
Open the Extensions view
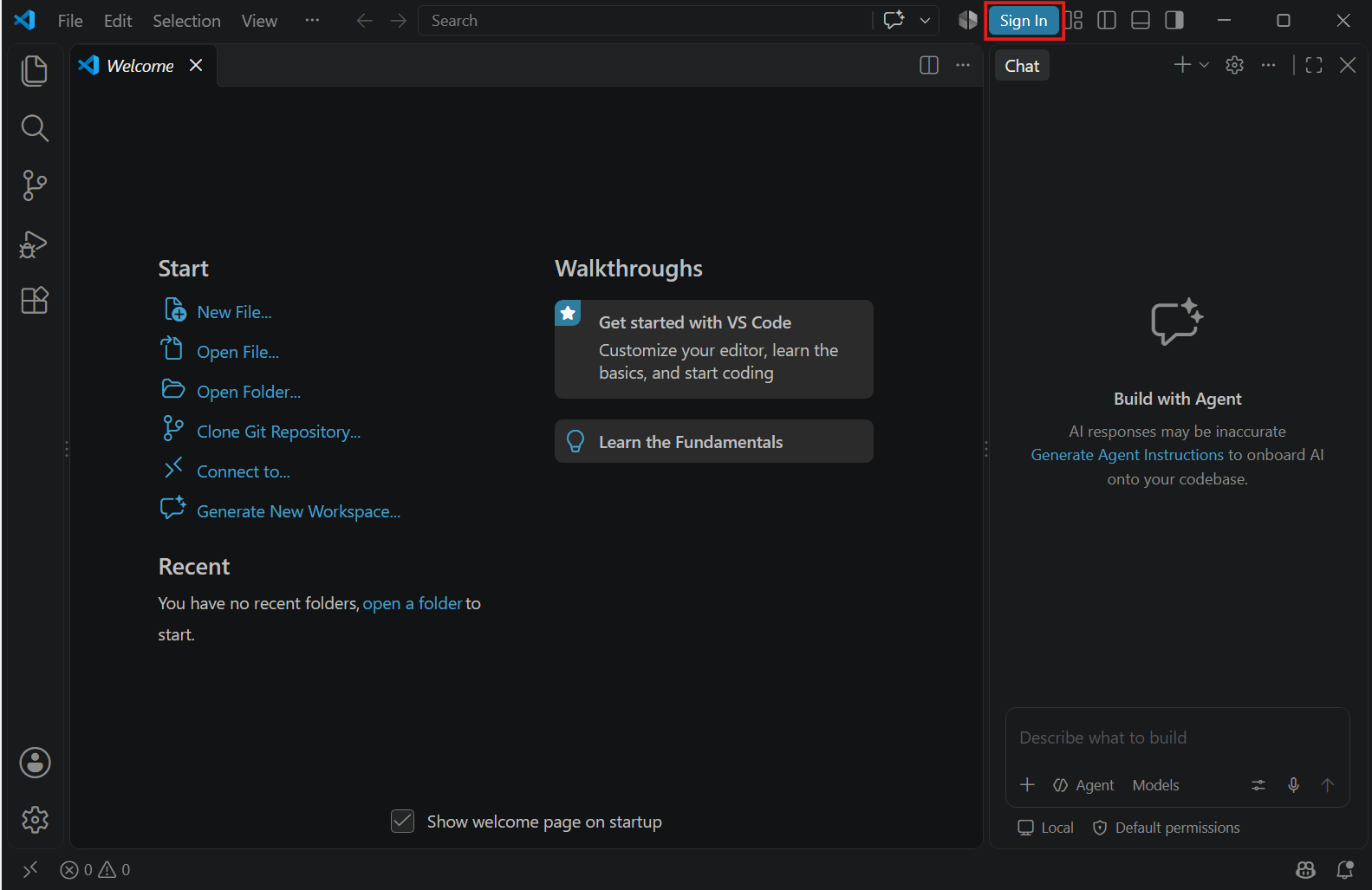coord(34,301)
